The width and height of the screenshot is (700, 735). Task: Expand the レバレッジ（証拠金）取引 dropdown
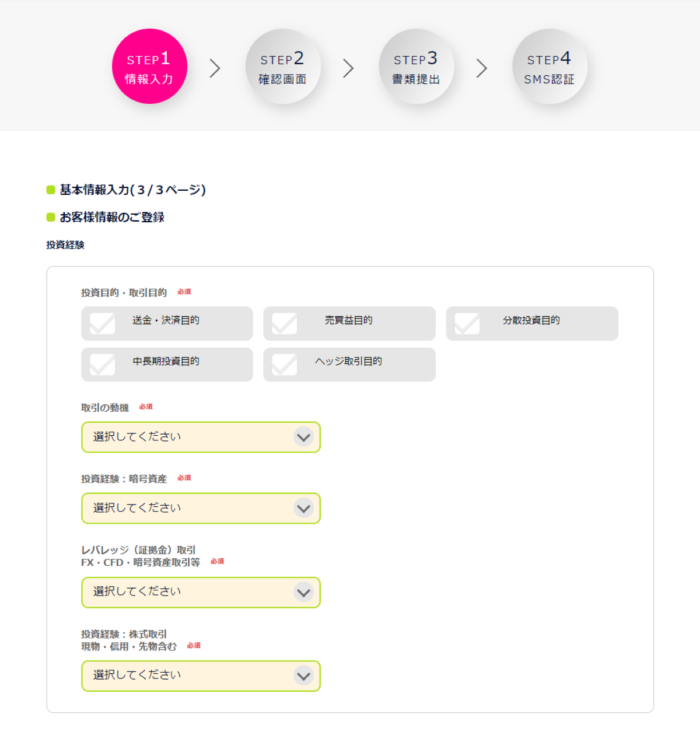click(201, 592)
